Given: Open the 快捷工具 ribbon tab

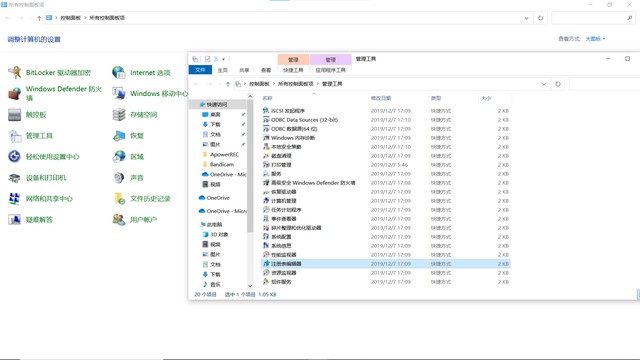Looking at the screenshot, I should [293, 70].
